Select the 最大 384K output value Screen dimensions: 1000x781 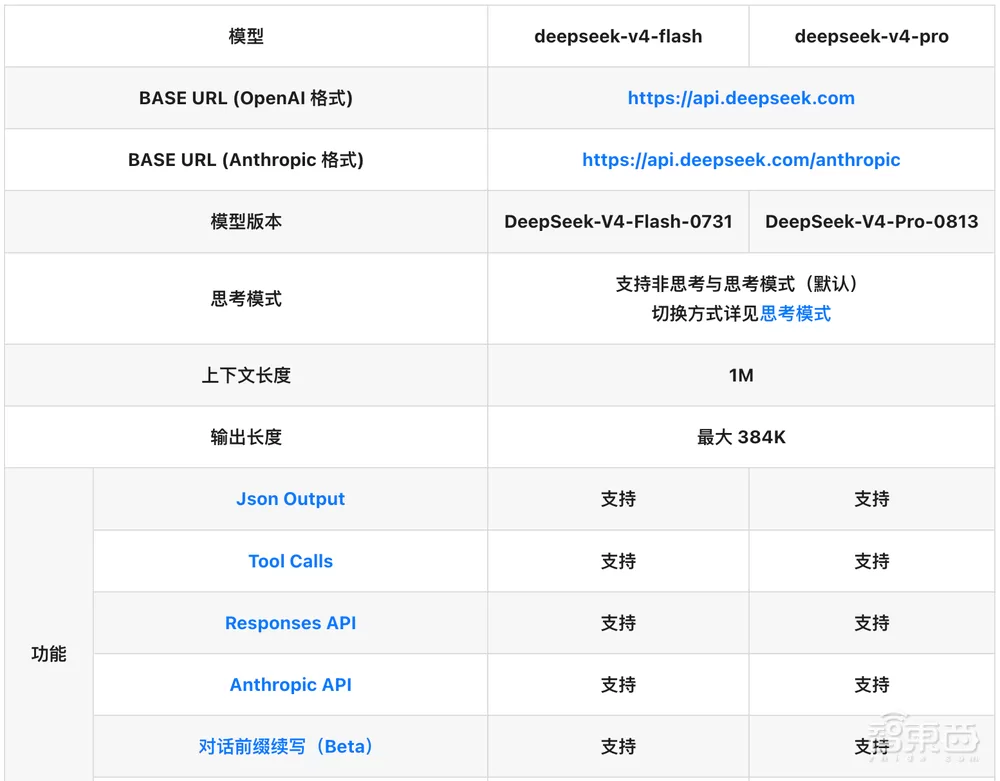tap(741, 437)
